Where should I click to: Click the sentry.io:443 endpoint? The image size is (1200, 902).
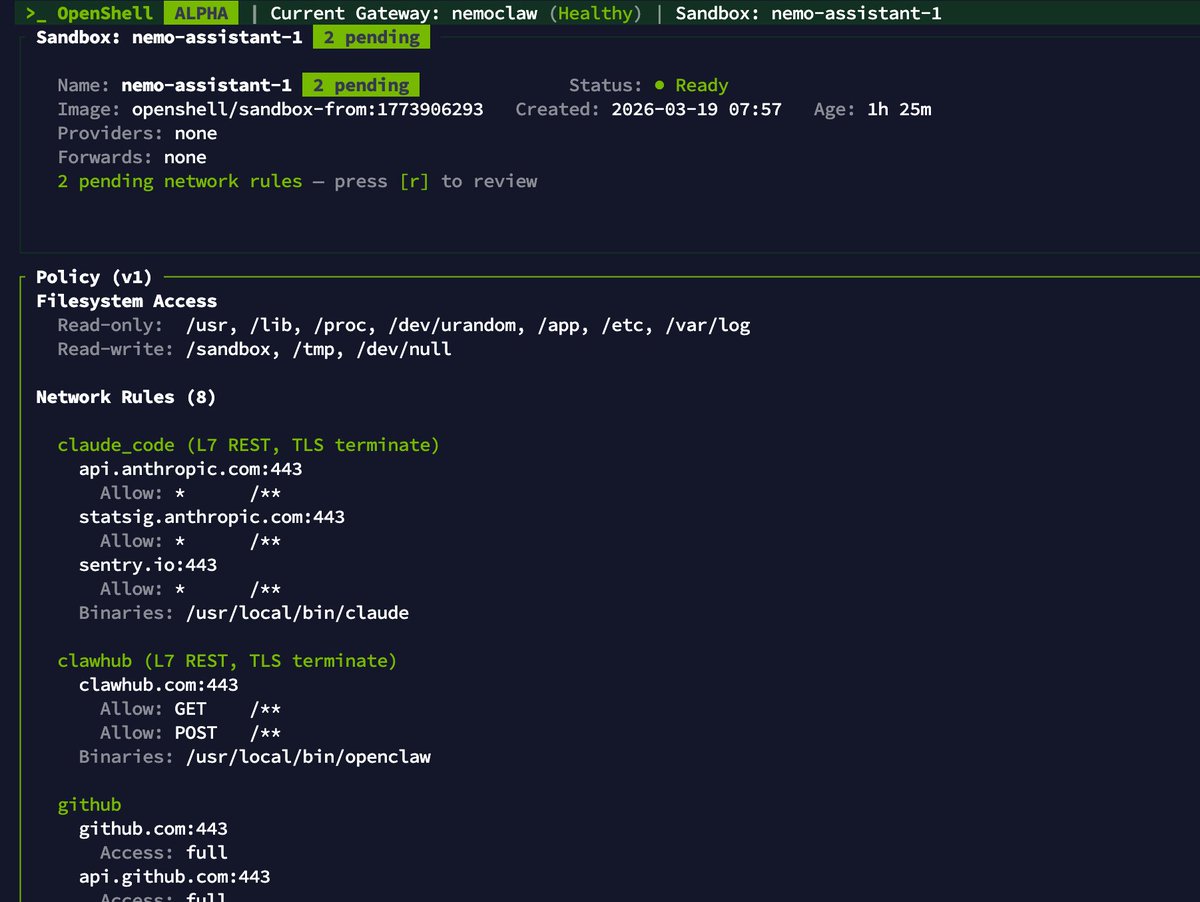point(148,565)
